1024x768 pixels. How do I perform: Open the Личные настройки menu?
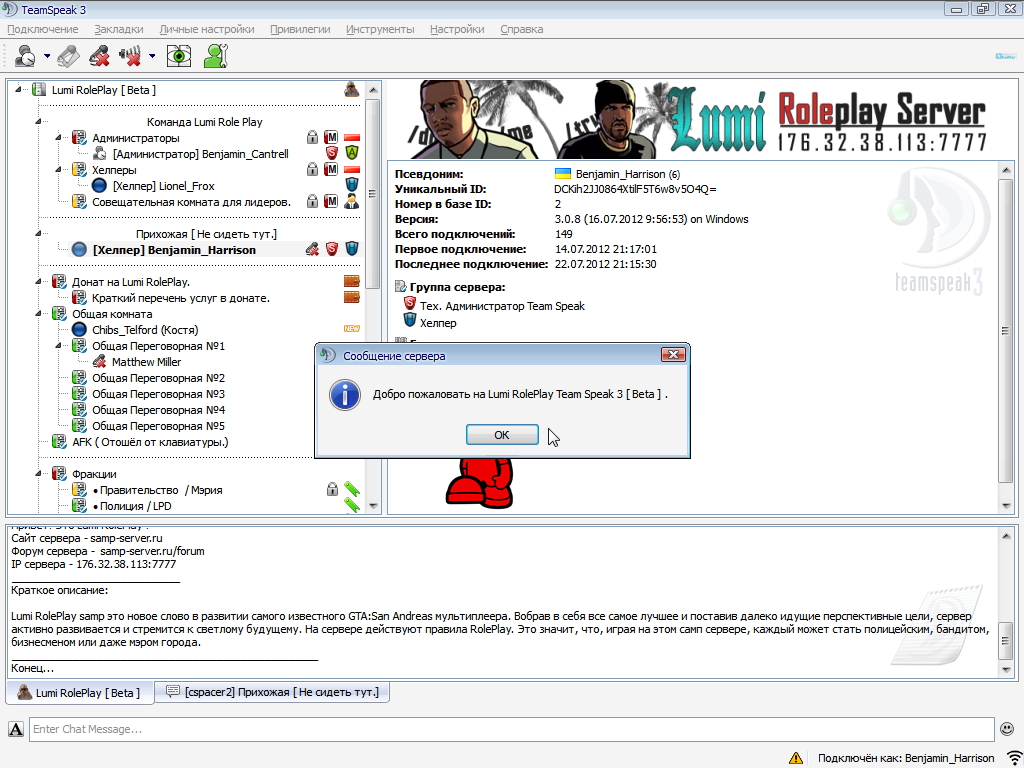pyautogui.click(x=207, y=29)
